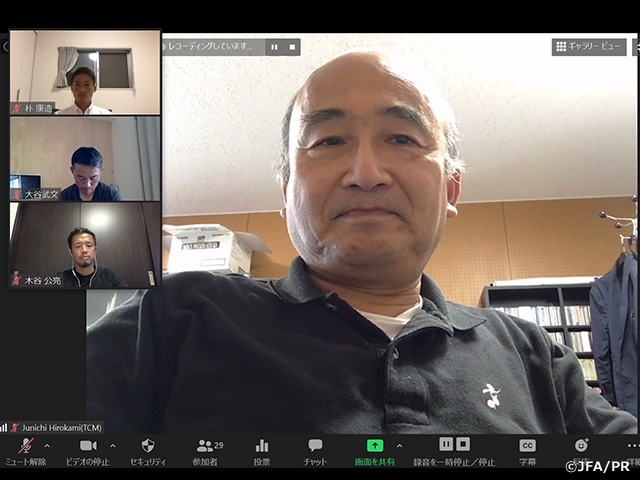Select the 木谷公亮 participant video thumbnail
The height and width of the screenshot is (480, 640).
85,245
